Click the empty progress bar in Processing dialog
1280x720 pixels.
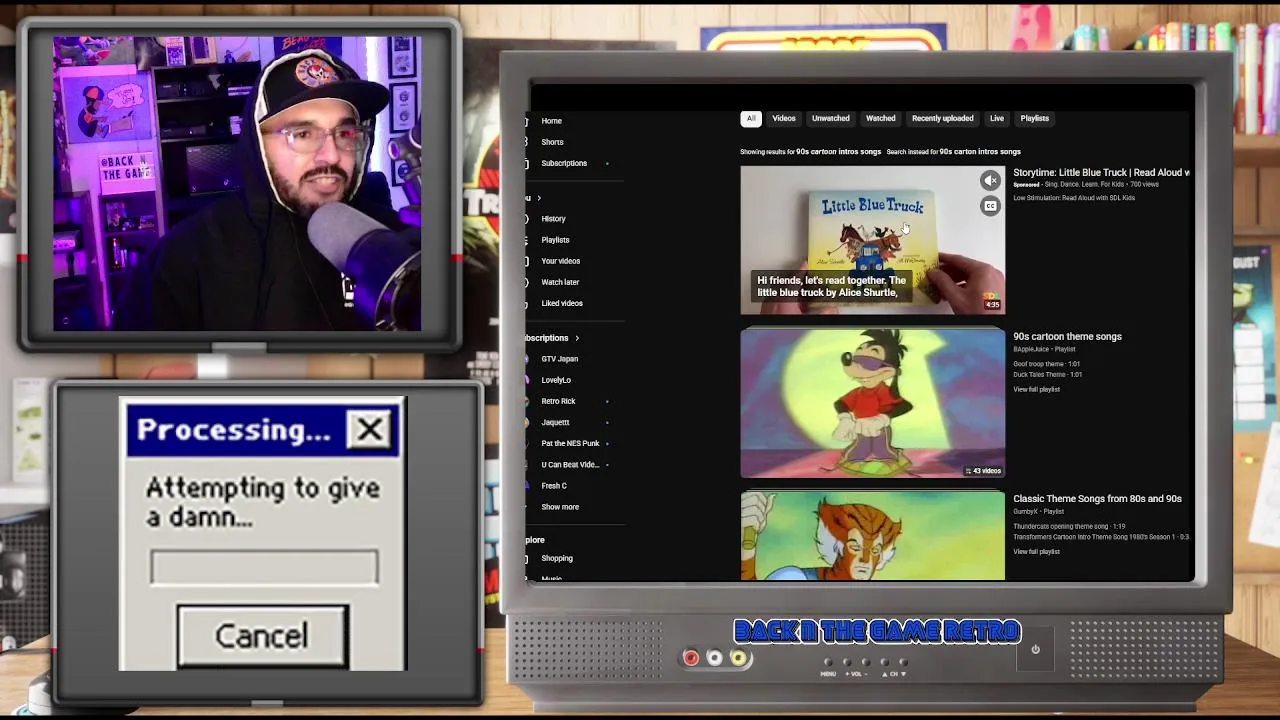tap(264, 567)
